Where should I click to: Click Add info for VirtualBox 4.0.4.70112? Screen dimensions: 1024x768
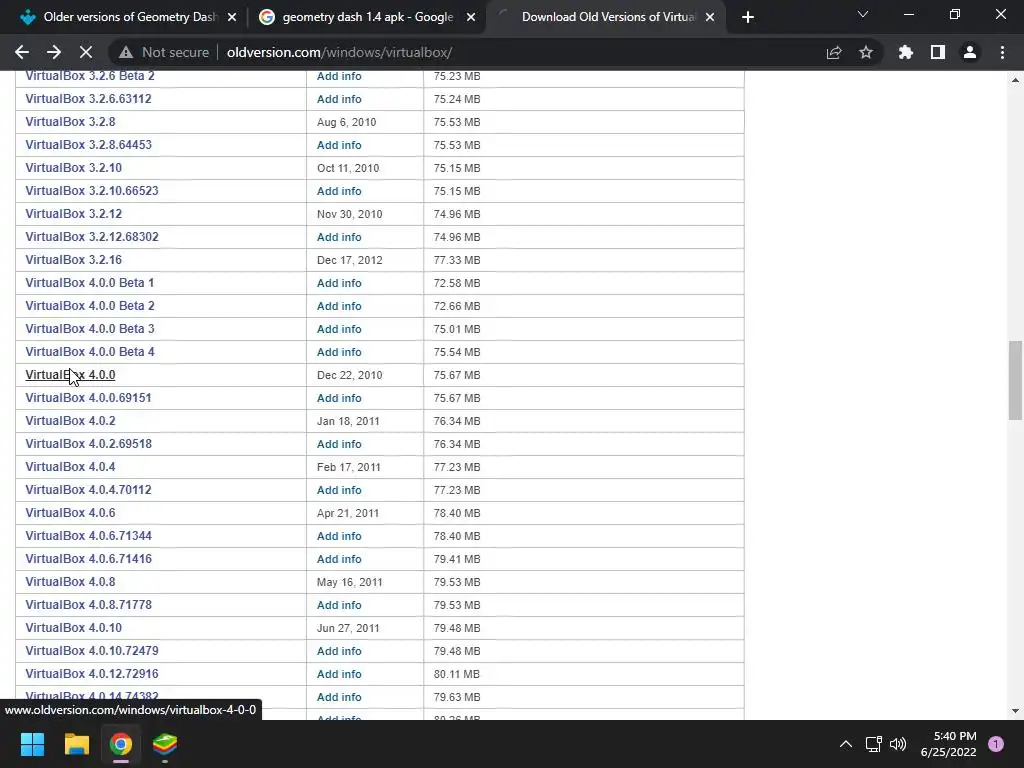(x=339, y=490)
